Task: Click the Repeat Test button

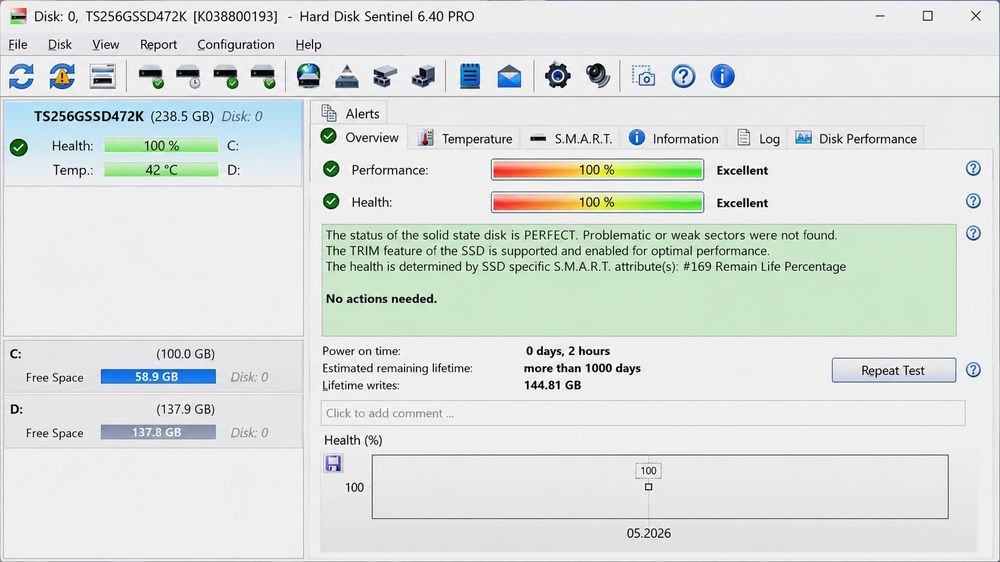Action: (x=893, y=370)
